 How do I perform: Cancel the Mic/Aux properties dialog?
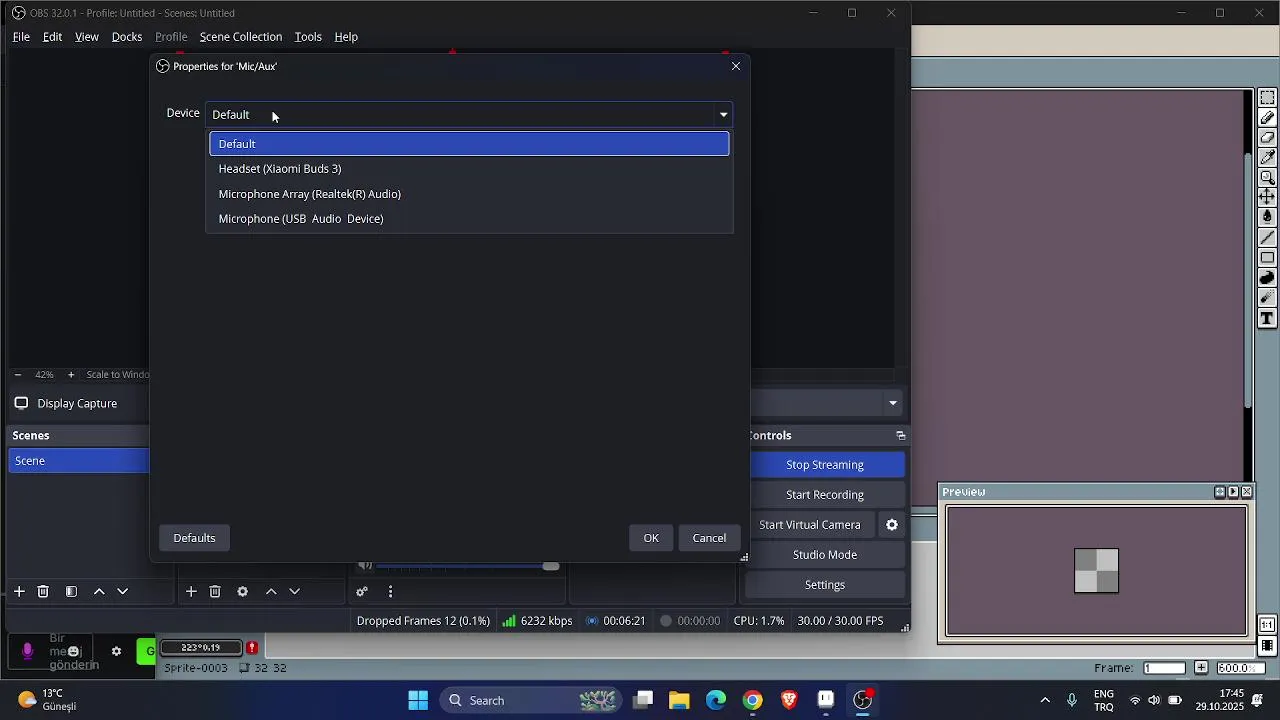(x=709, y=538)
